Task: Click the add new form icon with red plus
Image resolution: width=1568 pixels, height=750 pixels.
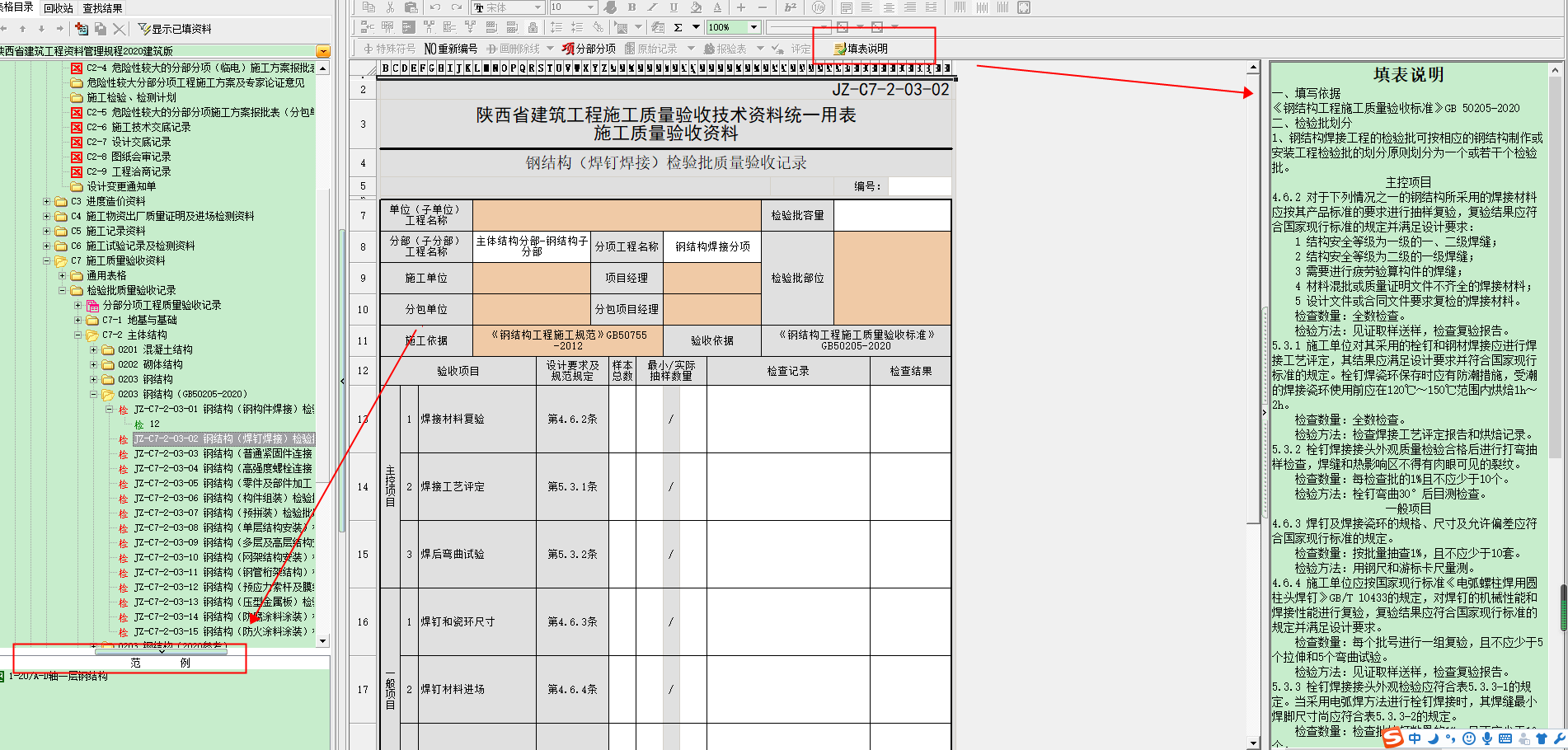Action: (81, 29)
